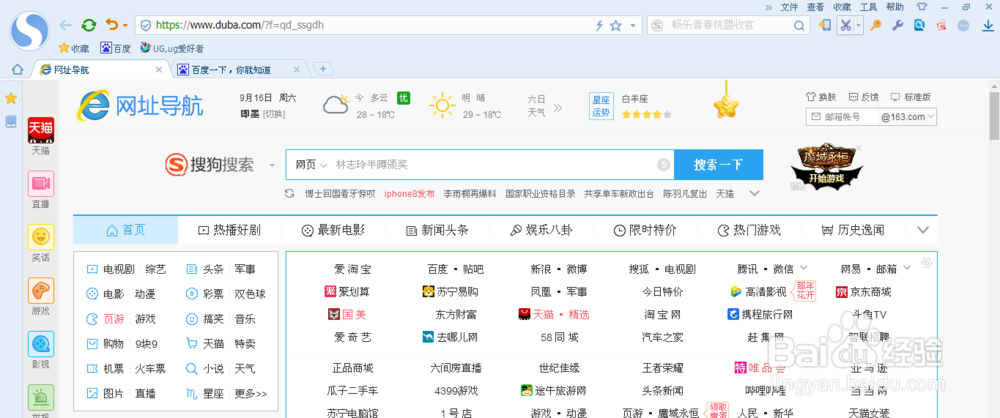Click the home icon left of tabs
The height and width of the screenshot is (418, 1000).
click(17, 69)
